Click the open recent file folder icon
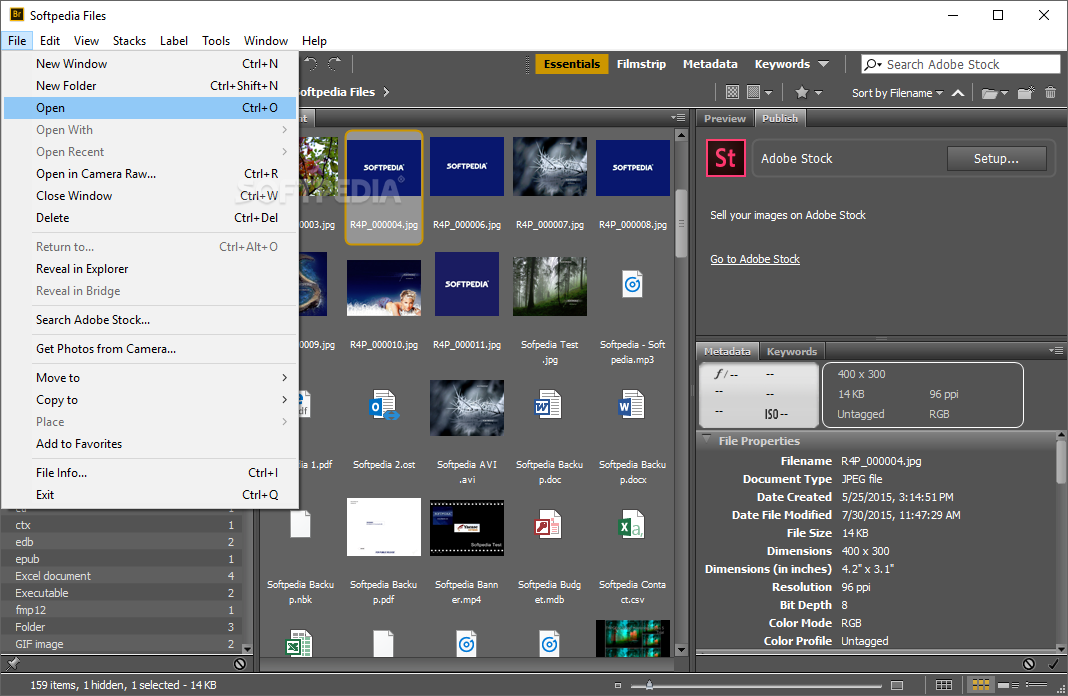 [990, 93]
